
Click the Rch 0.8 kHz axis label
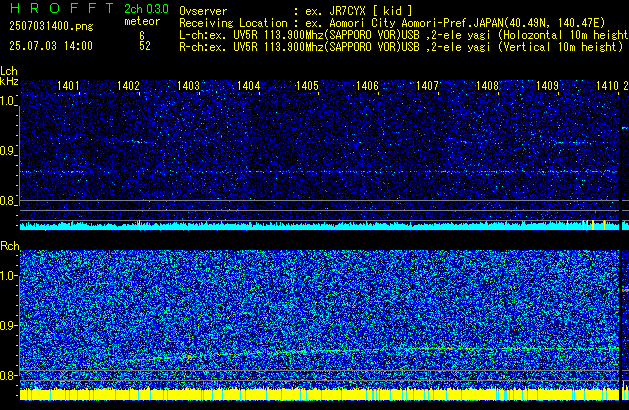coord(8,375)
